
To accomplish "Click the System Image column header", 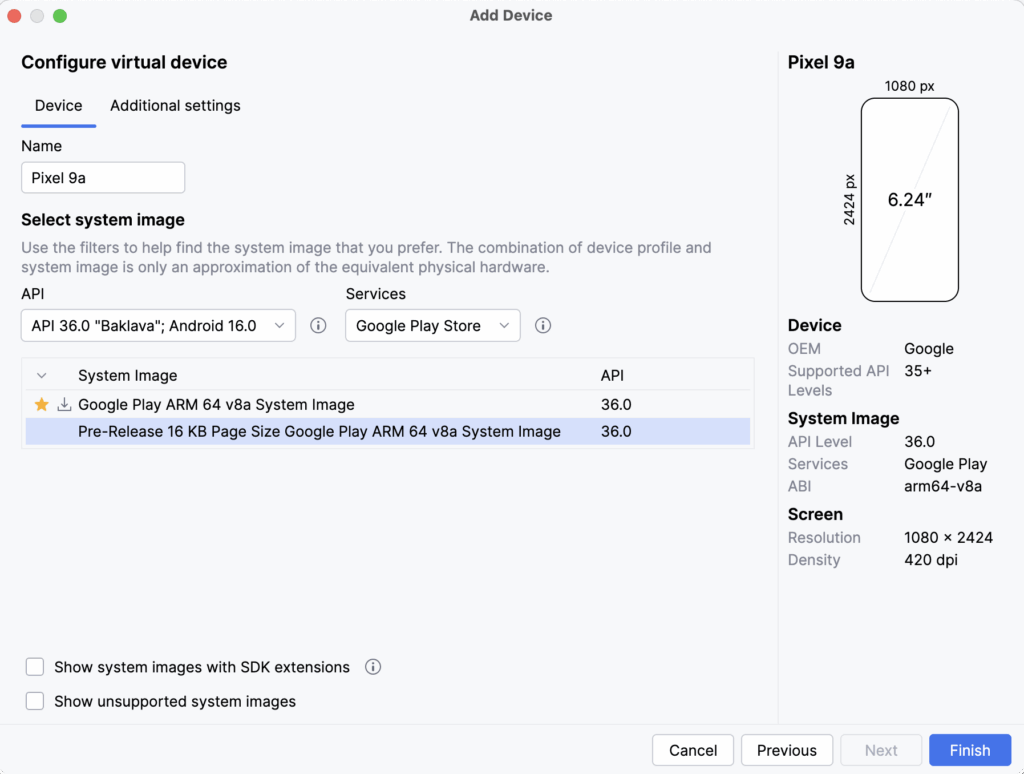I will tap(127, 376).
